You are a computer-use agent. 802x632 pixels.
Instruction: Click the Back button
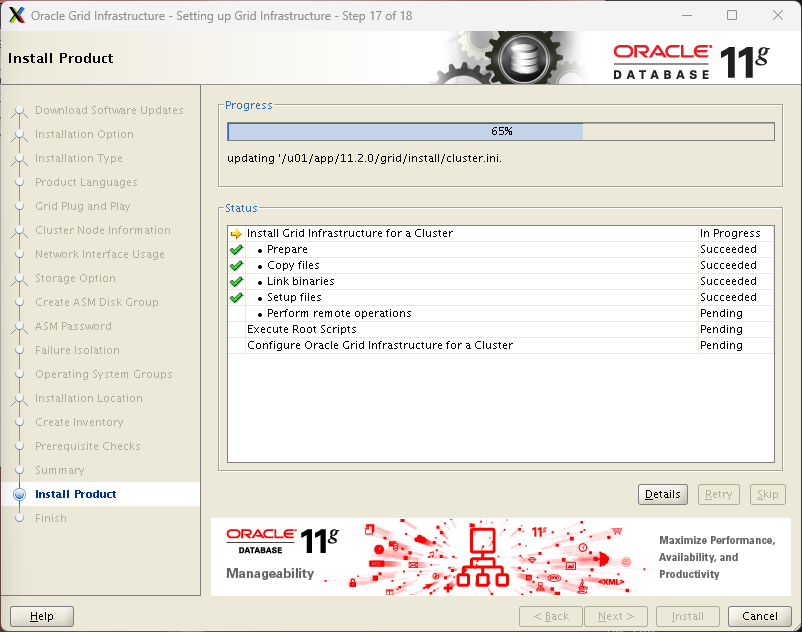[551, 616]
